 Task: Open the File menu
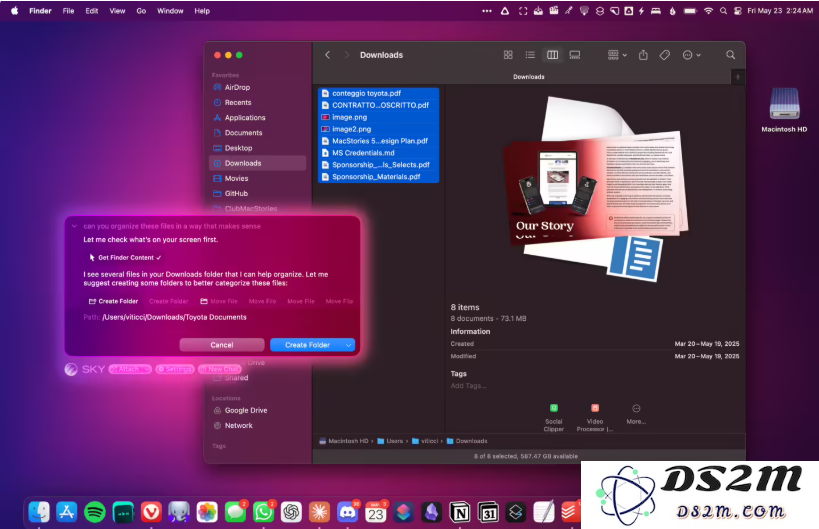pyautogui.click(x=68, y=10)
